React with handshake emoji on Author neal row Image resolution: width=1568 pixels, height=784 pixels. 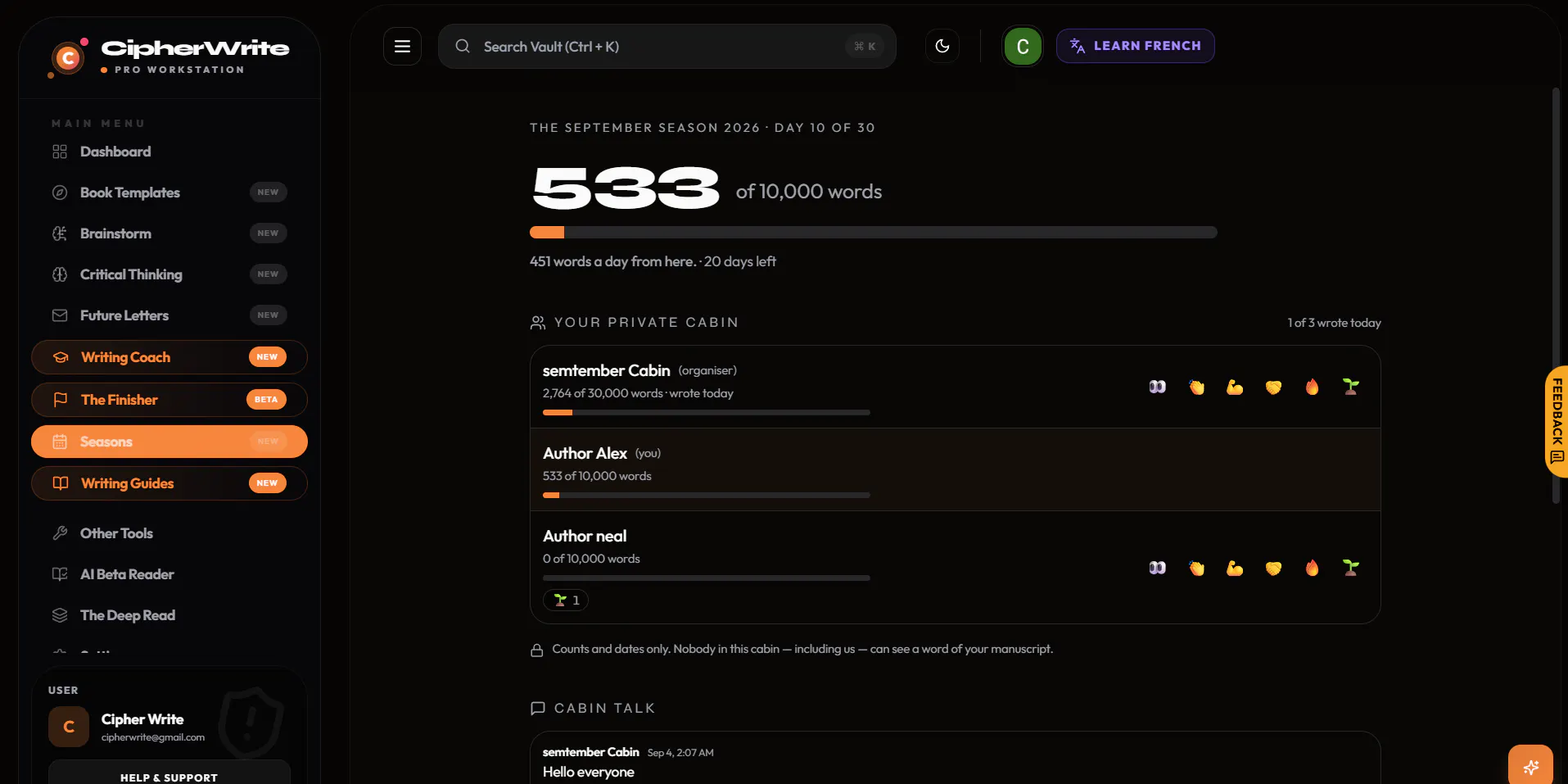(x=1273, y=568)
